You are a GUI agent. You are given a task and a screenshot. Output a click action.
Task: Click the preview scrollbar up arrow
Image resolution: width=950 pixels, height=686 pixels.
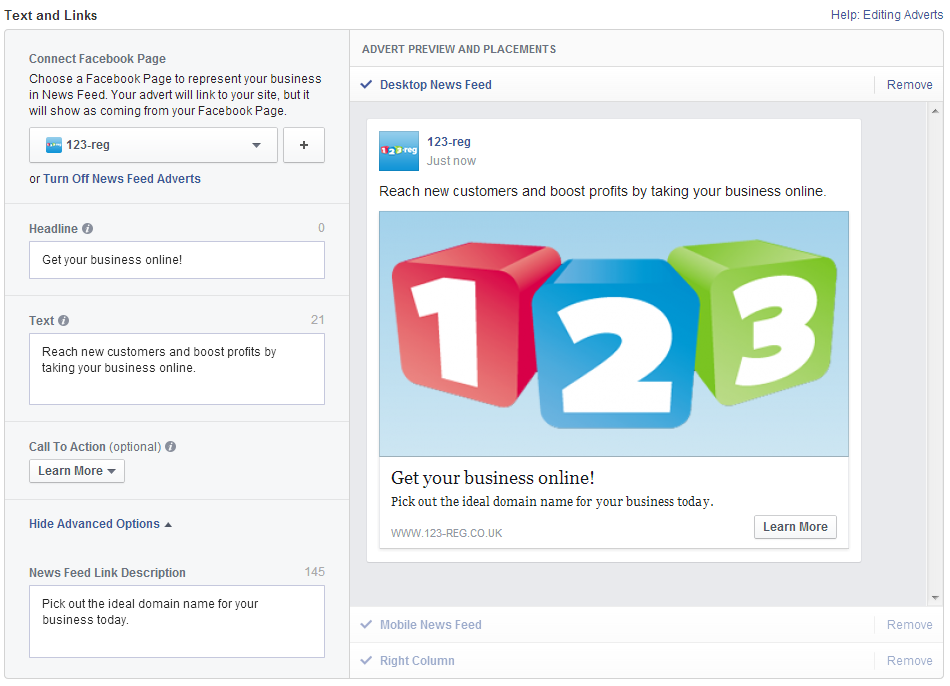(935, 111)
